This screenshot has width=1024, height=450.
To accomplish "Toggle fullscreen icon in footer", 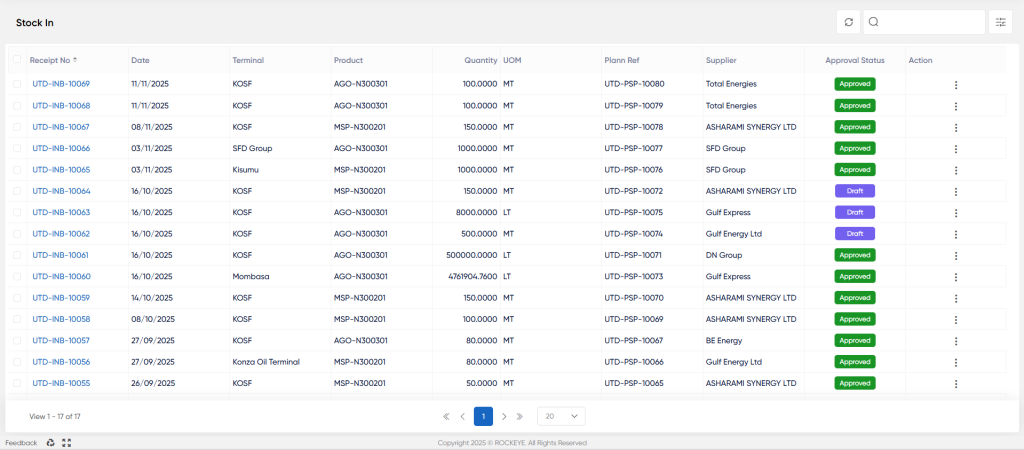I will tap(66, 443).
